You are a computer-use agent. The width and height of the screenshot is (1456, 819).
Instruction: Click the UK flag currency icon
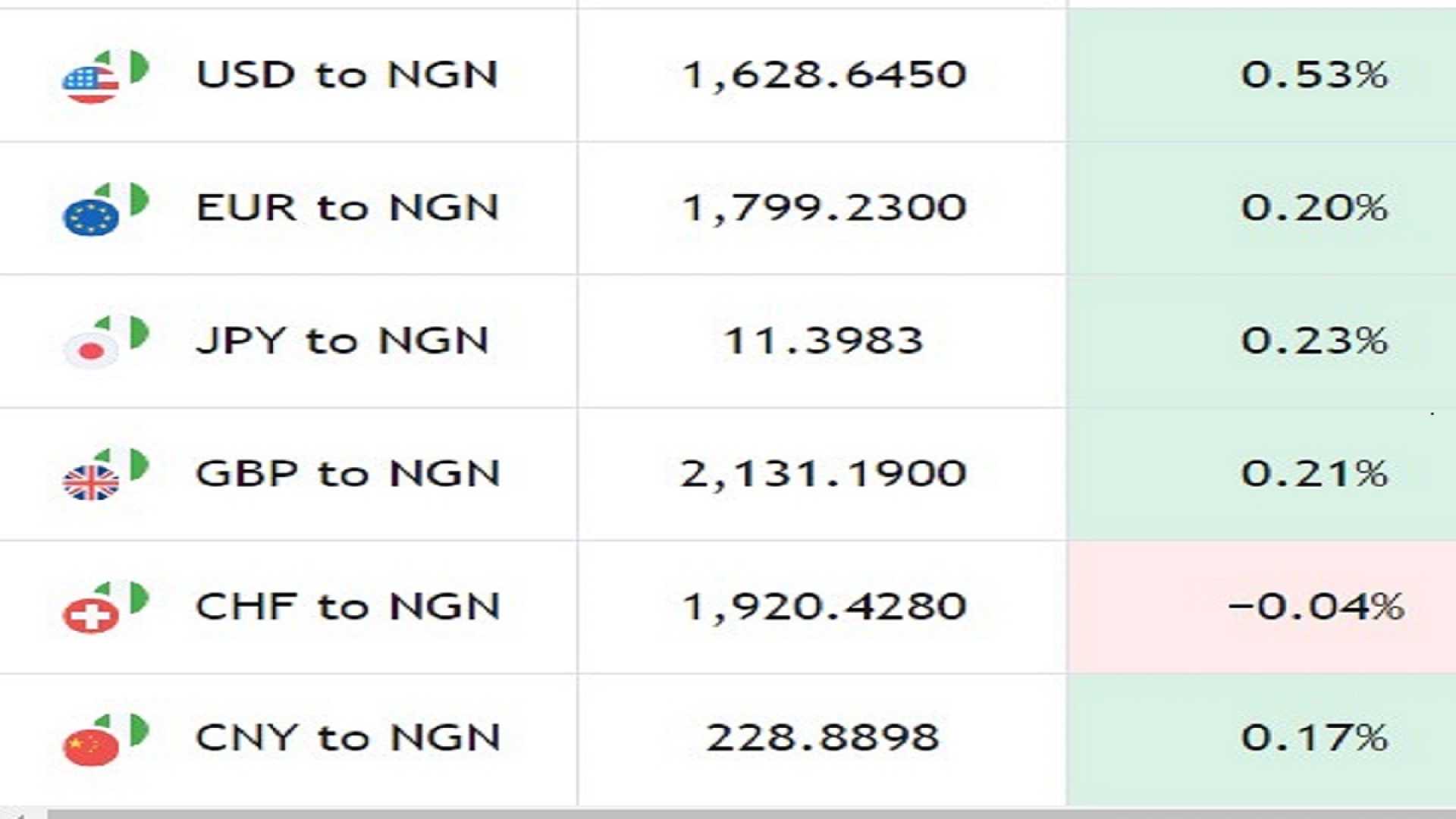[x=91, y=482]
